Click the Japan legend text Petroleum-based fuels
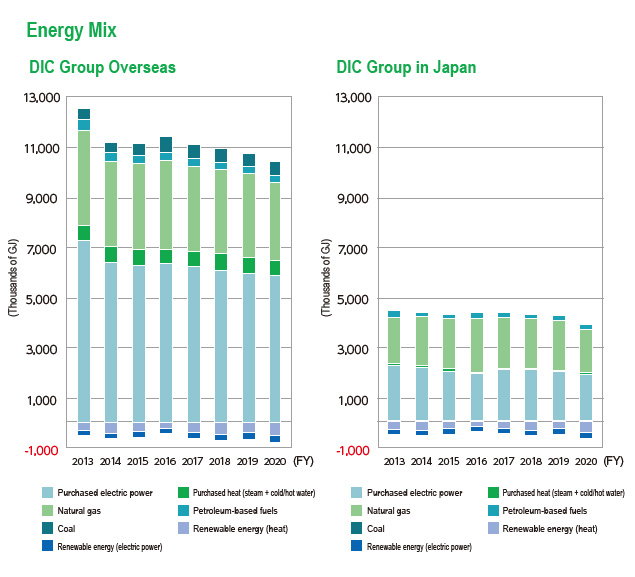The width and height of the screenshot is (635, 577). 545,510
